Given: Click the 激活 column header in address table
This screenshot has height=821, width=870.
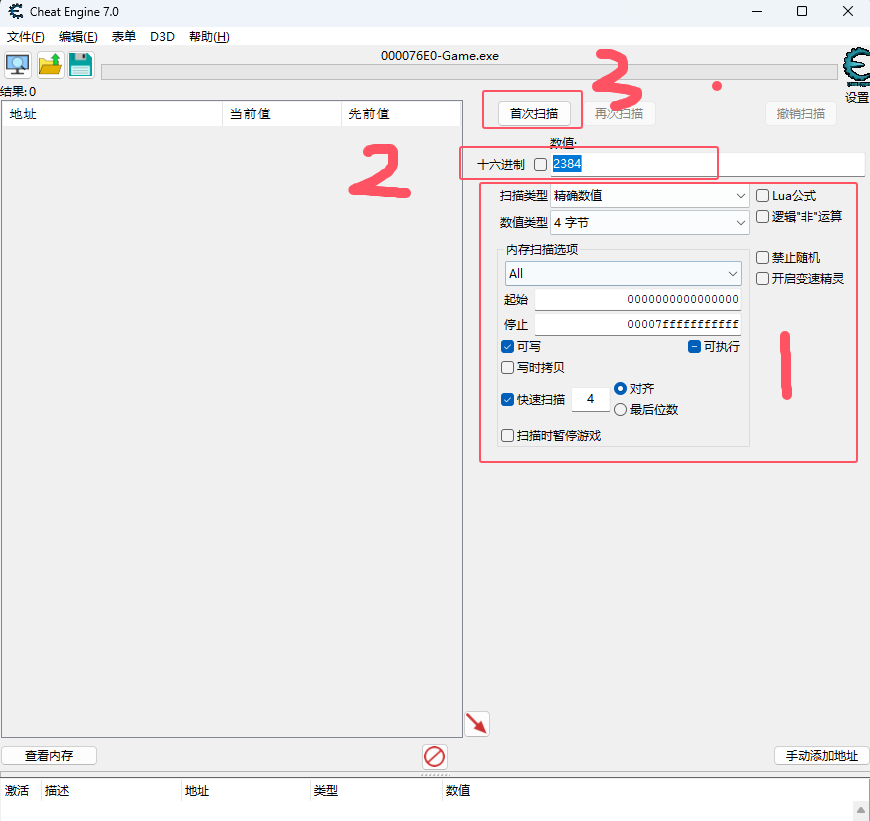Looking at the screenshot, I should (x=21, y=790).
